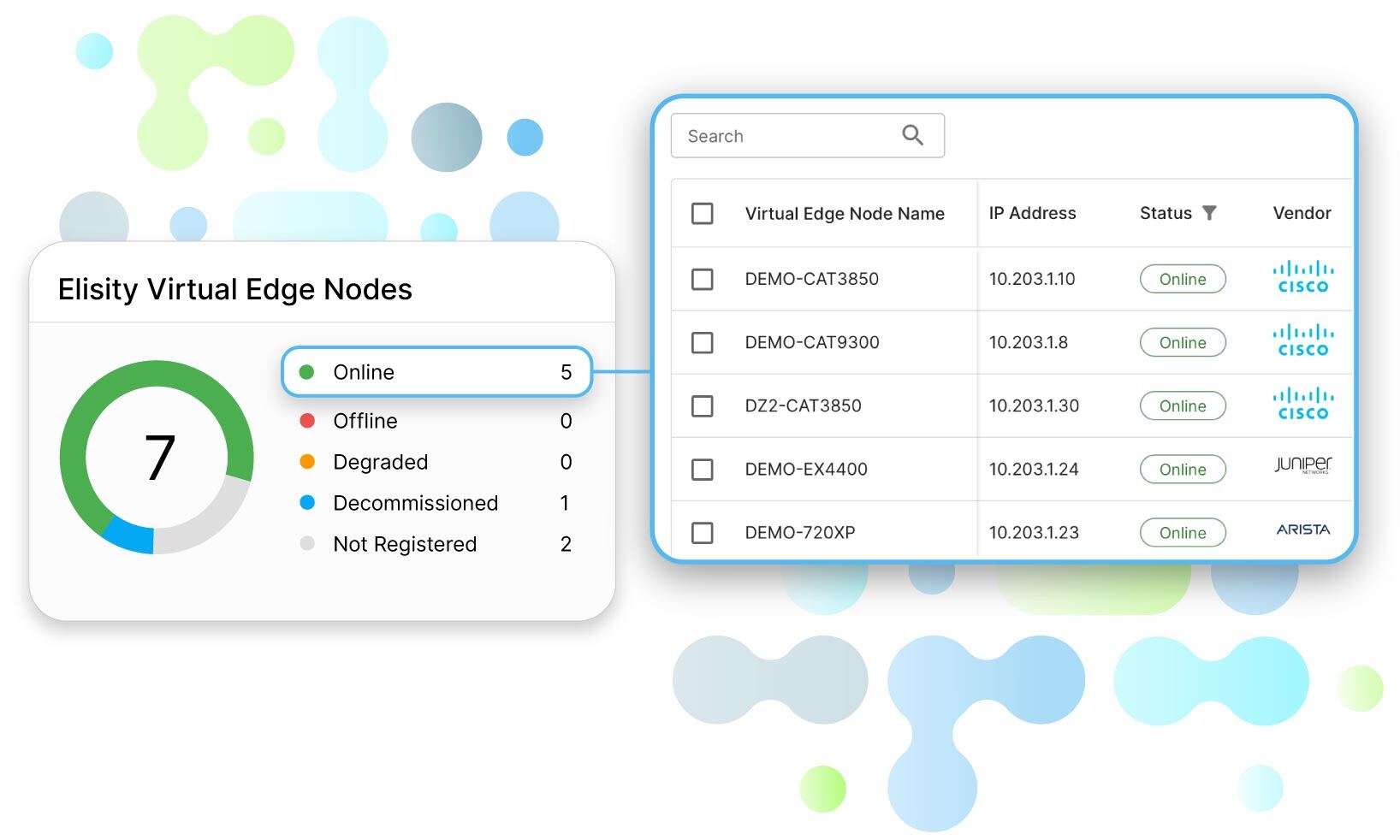Select the Not Registered legend entry

click(x=404, y=544)
